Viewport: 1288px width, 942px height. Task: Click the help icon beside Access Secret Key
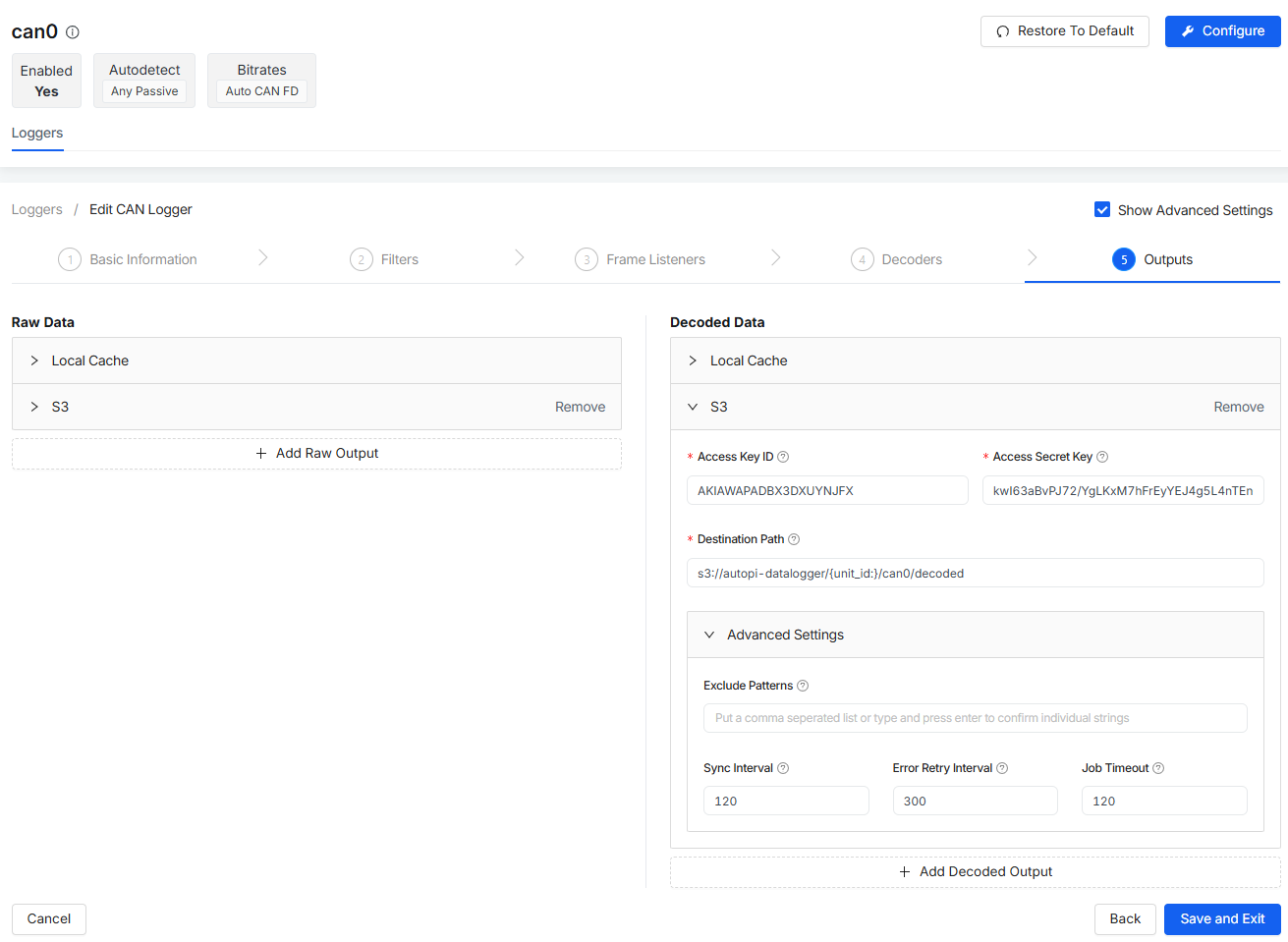click(x=1102, y=457)
